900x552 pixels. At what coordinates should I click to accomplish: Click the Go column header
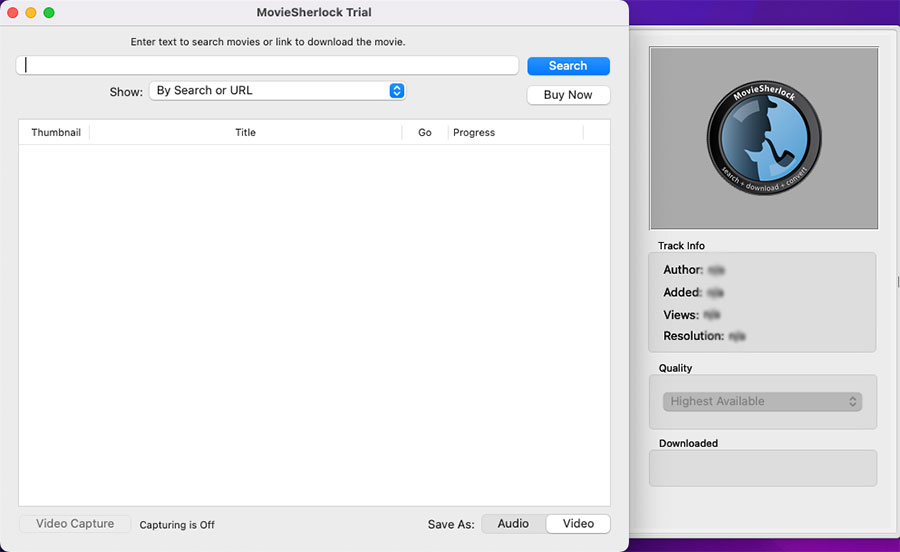coord(425,133)
